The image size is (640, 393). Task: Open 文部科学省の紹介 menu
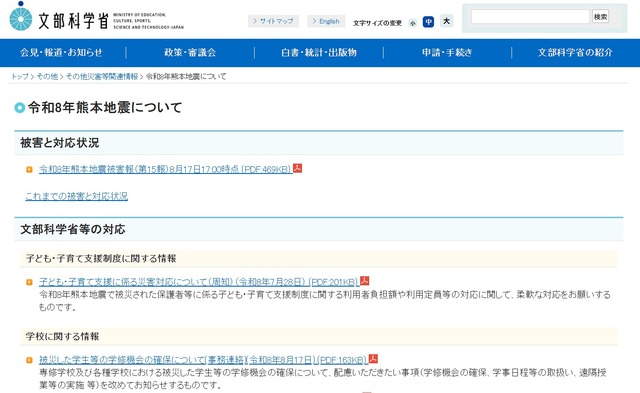(x=576, y=53)
